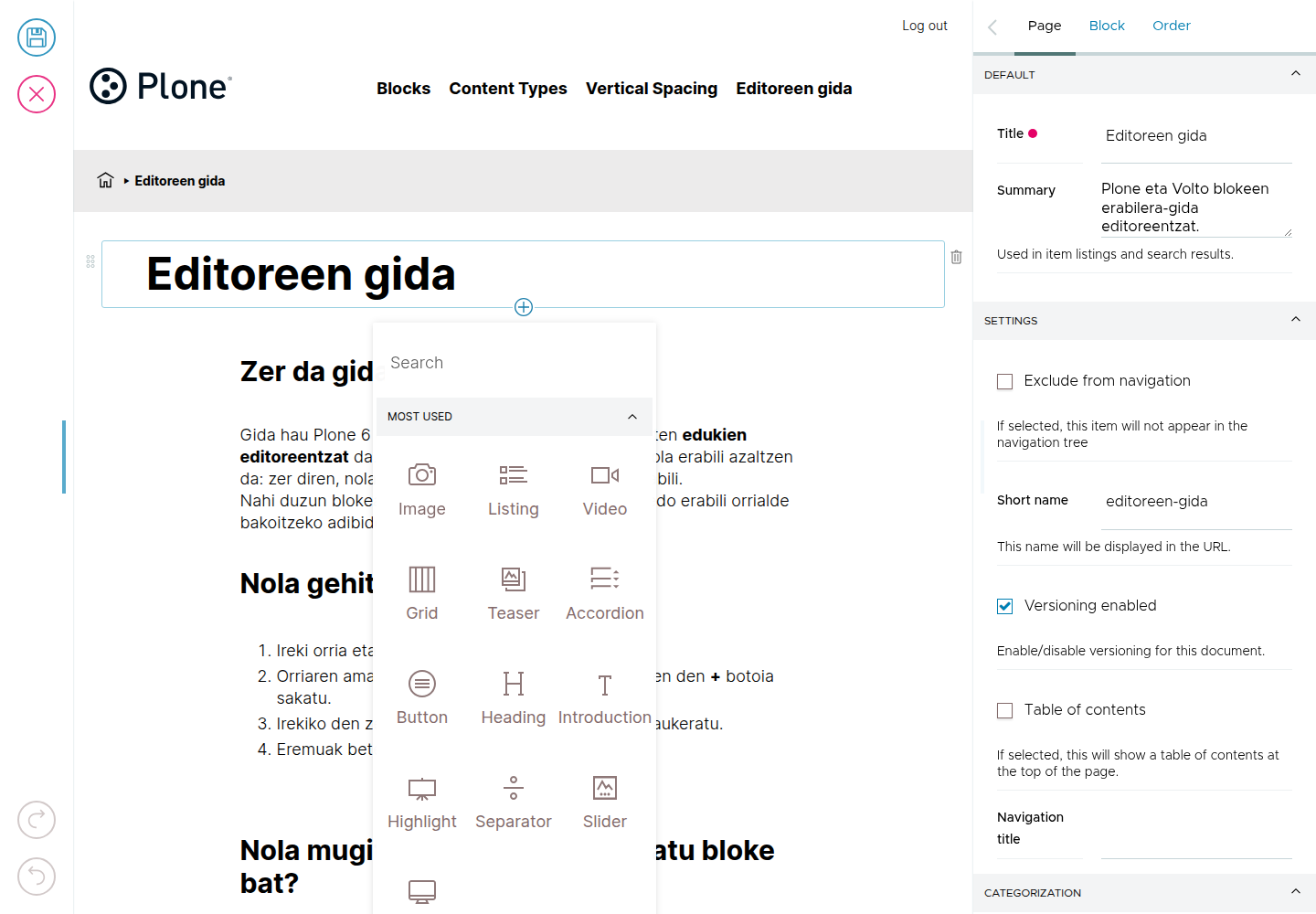Enable Table of contents checkbox

(1005, 710)
